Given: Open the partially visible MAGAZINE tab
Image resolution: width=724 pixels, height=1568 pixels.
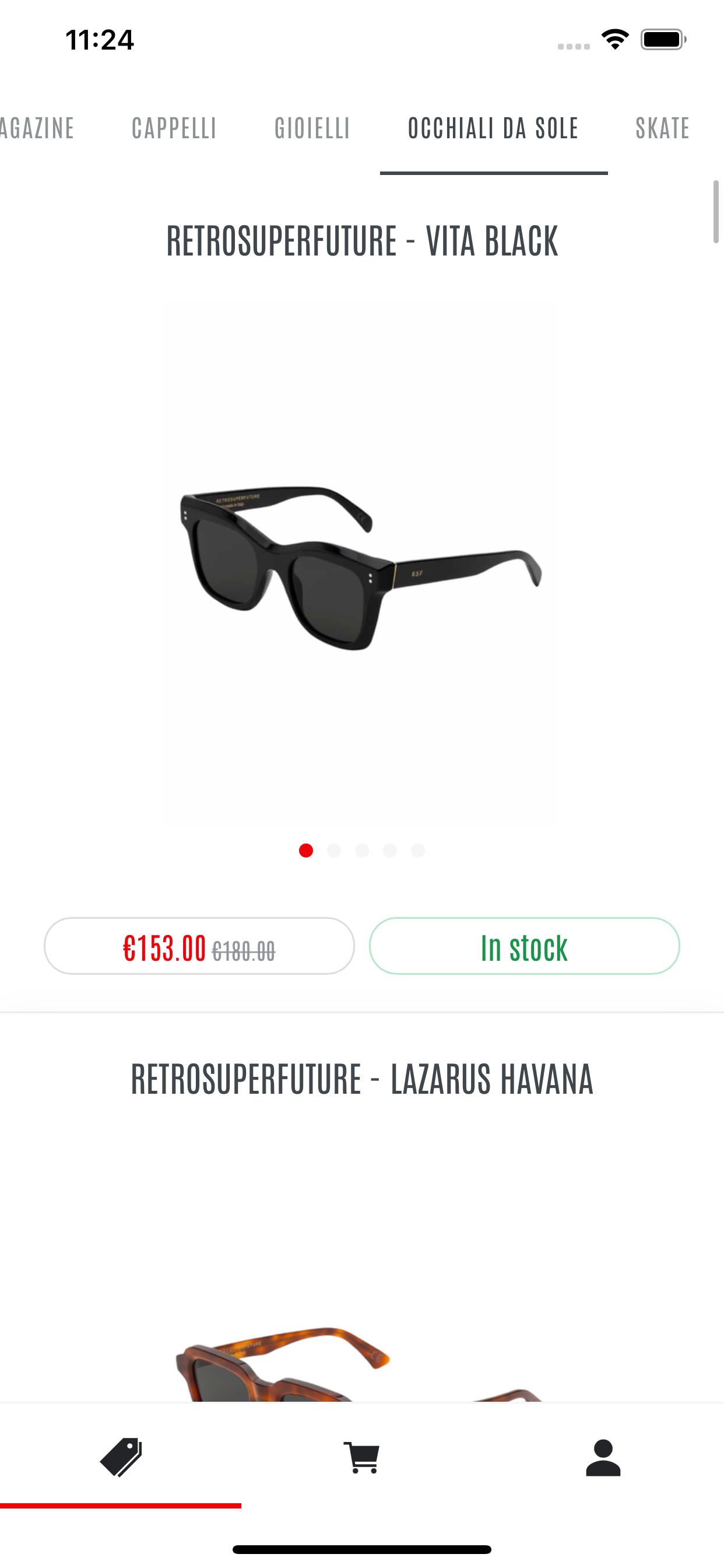Looking at the screenshot, I should [x=37, y=128].
